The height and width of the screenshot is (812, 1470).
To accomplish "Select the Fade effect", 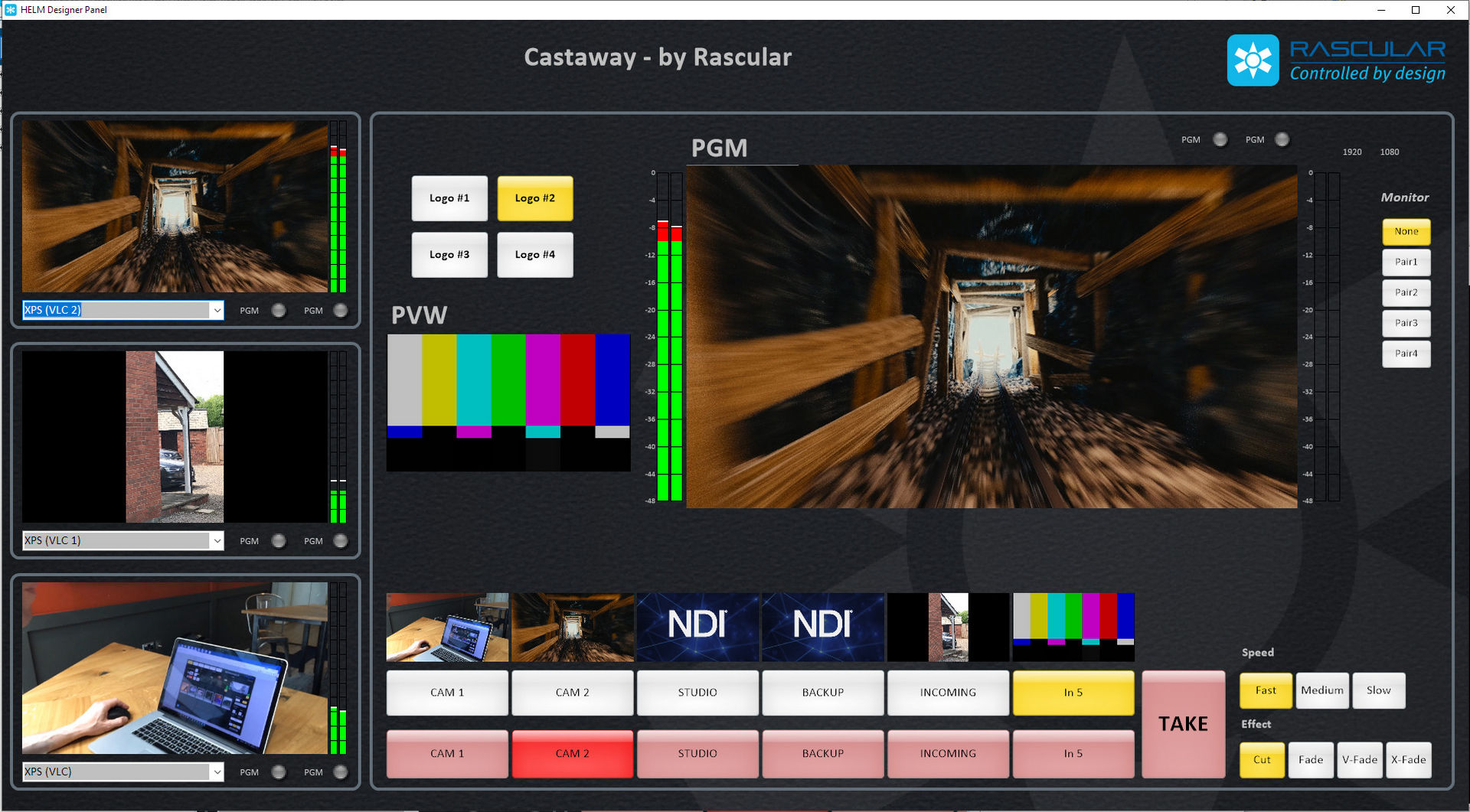I will click(x=1311, y=760).
